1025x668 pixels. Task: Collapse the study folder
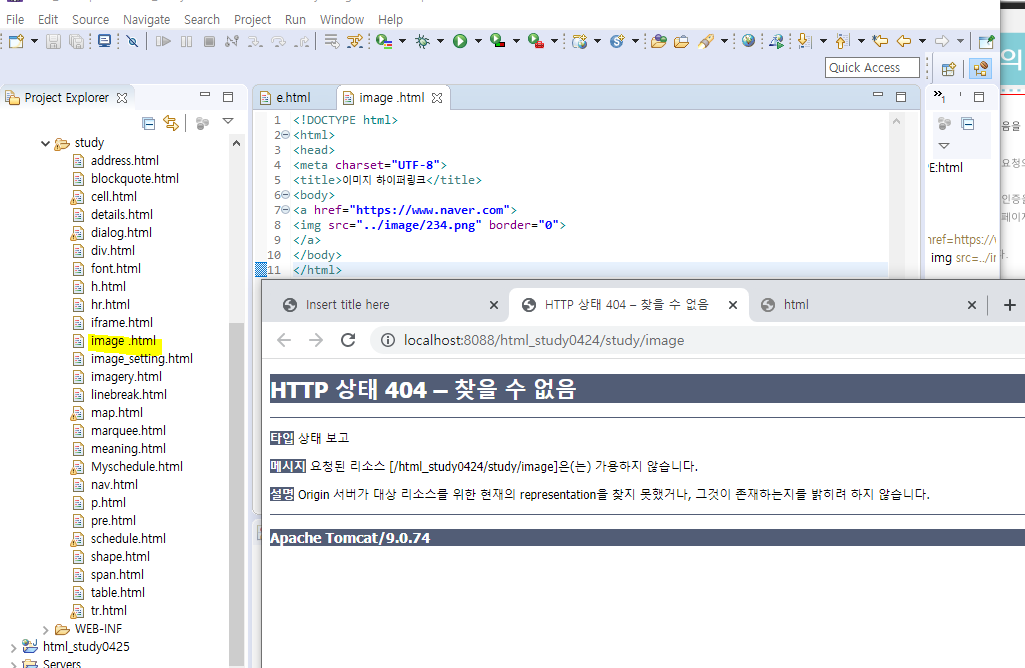45,143
